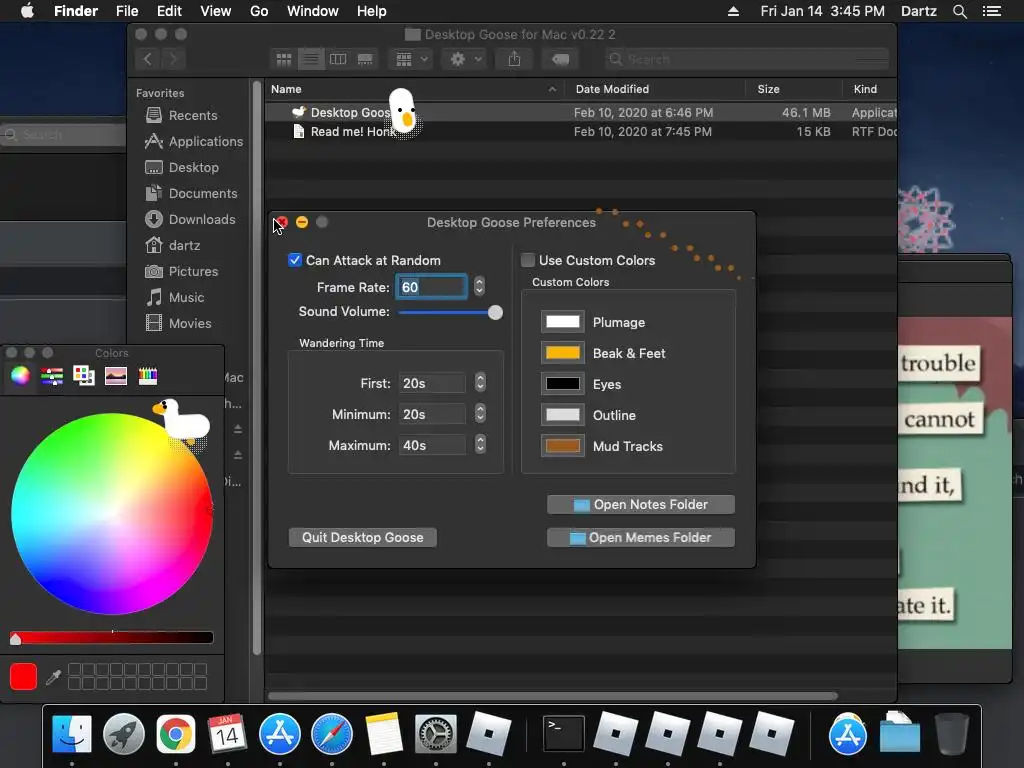Sort Finder list by Size column
Image resolution: width=1024 pixels, height=768 pixels.
[x=768, y=89]
